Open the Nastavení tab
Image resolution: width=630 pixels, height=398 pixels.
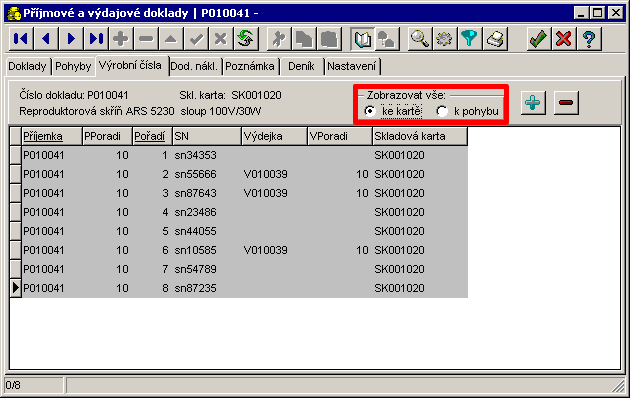[352, 66]
